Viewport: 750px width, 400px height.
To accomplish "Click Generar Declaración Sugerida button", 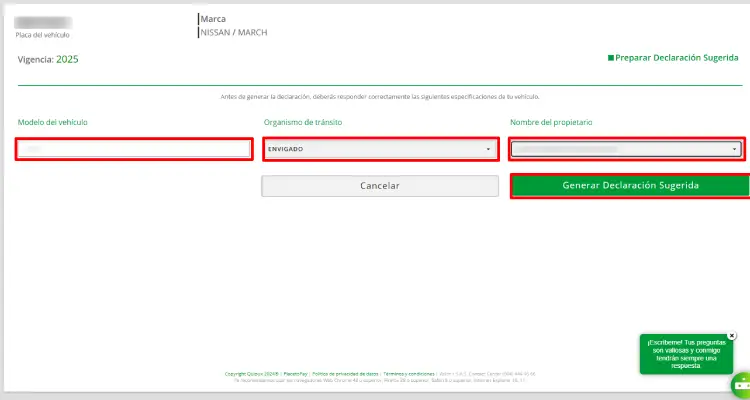I will tap(629, 186).
